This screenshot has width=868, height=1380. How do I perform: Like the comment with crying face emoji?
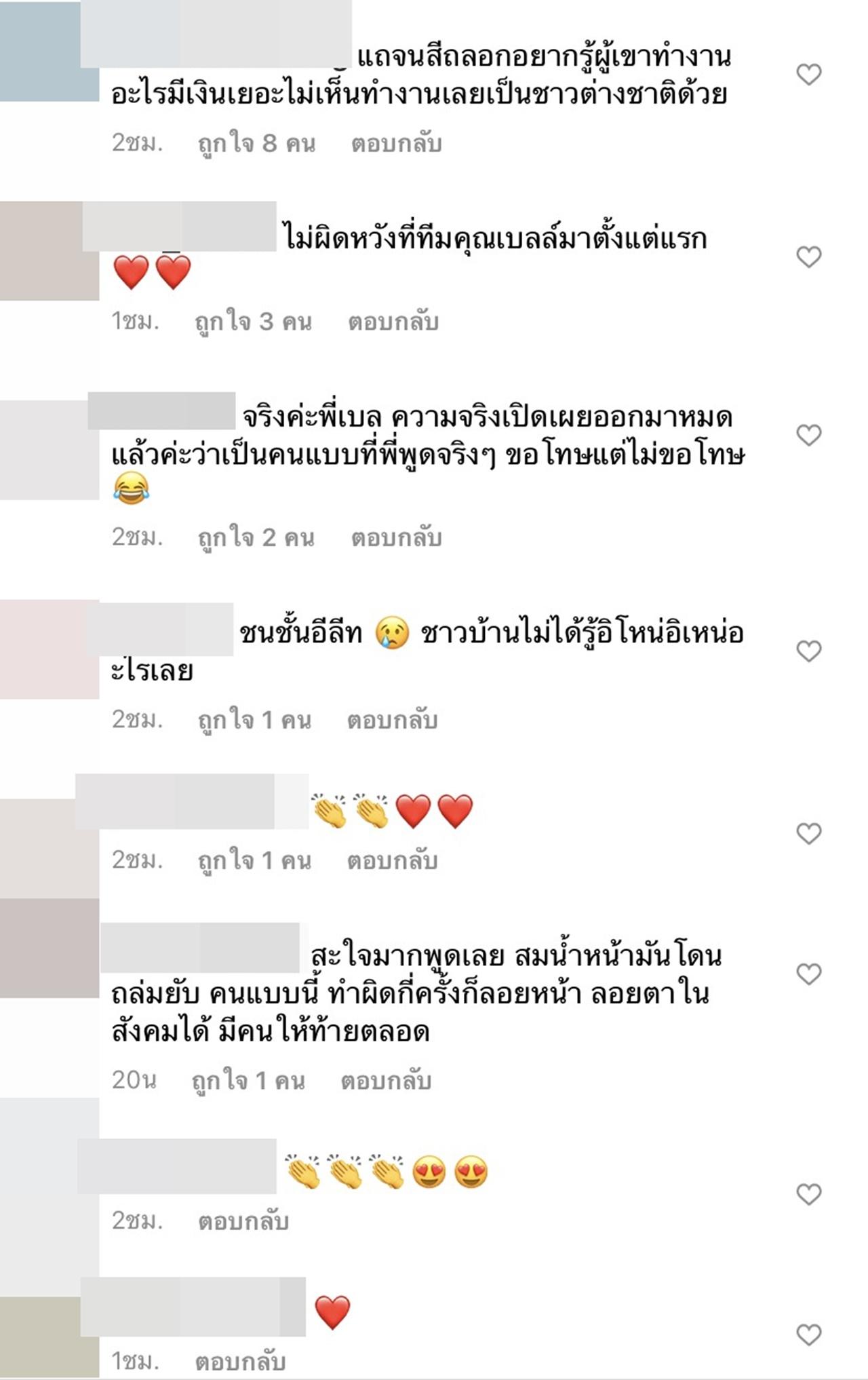click(808, 651)
